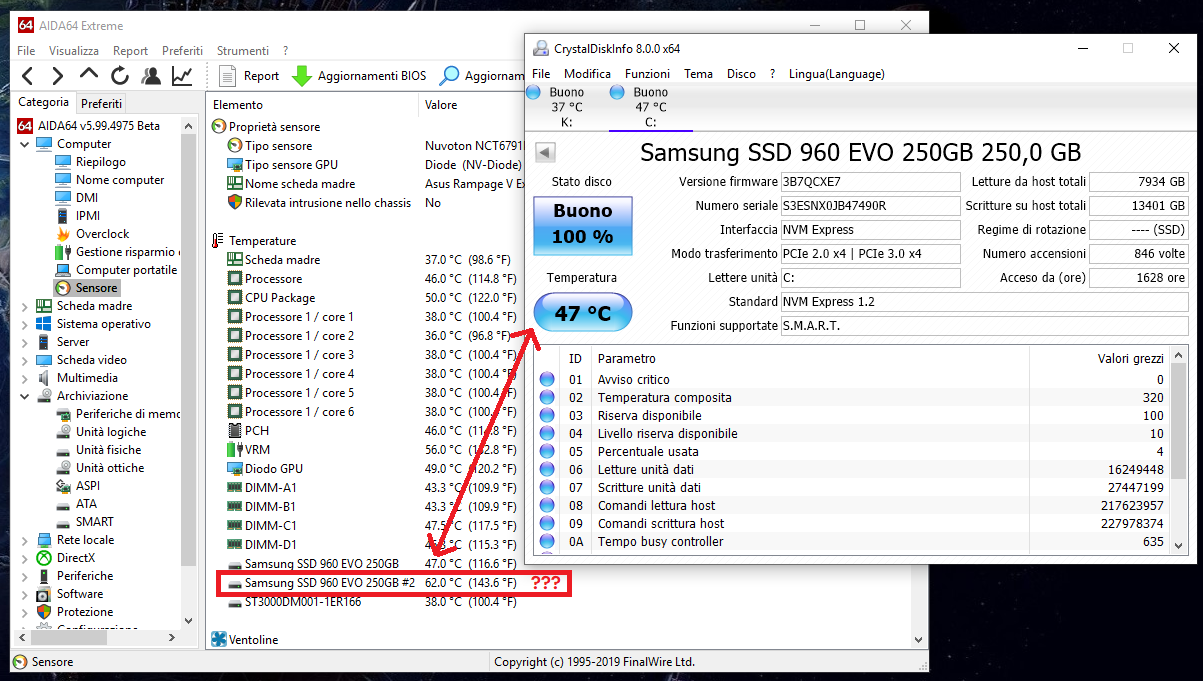The height and width of the screenshot is (681, 1203).
Task: Click the AIDA64 up-level arrow icon
Action: pyautogui.click(x=89, y=75)
